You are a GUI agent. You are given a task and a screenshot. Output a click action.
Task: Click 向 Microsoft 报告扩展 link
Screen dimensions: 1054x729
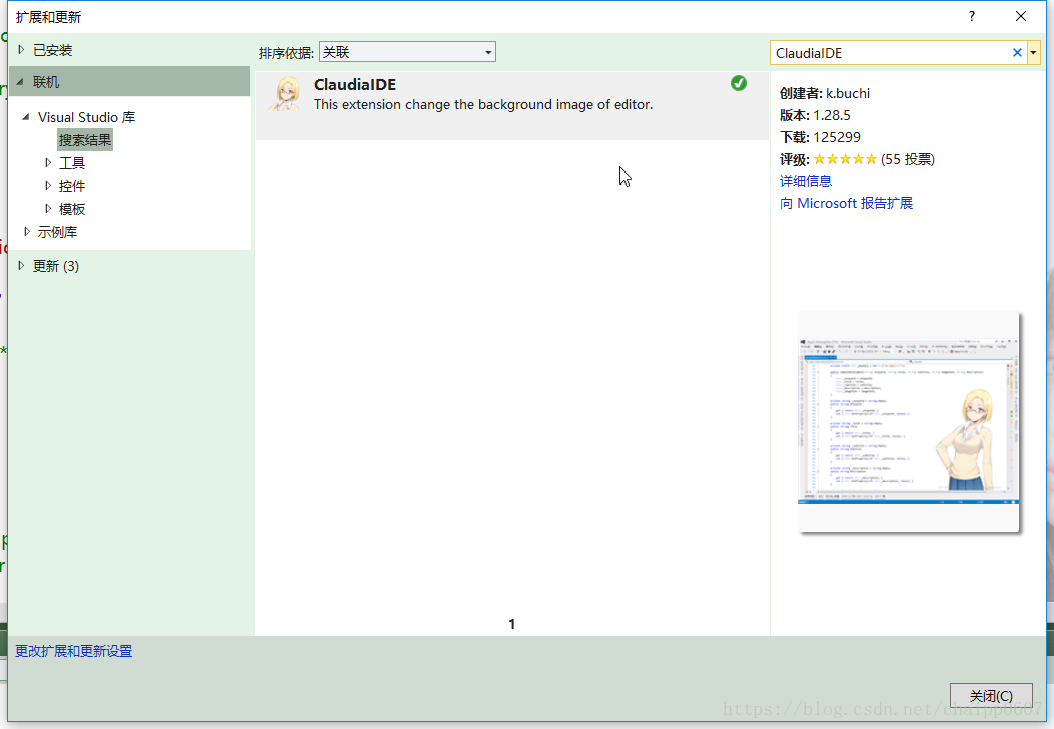[846, 203]
